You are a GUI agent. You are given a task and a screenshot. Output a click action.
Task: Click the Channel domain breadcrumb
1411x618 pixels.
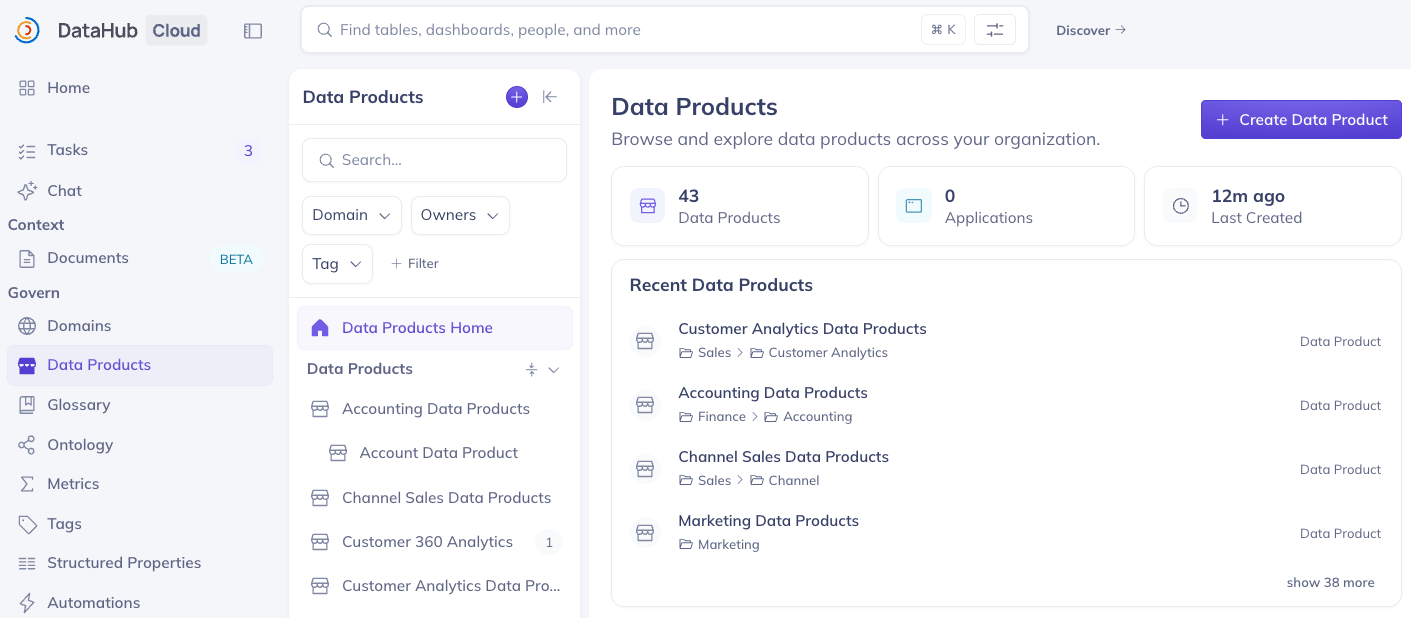click(x=785, y=481)
